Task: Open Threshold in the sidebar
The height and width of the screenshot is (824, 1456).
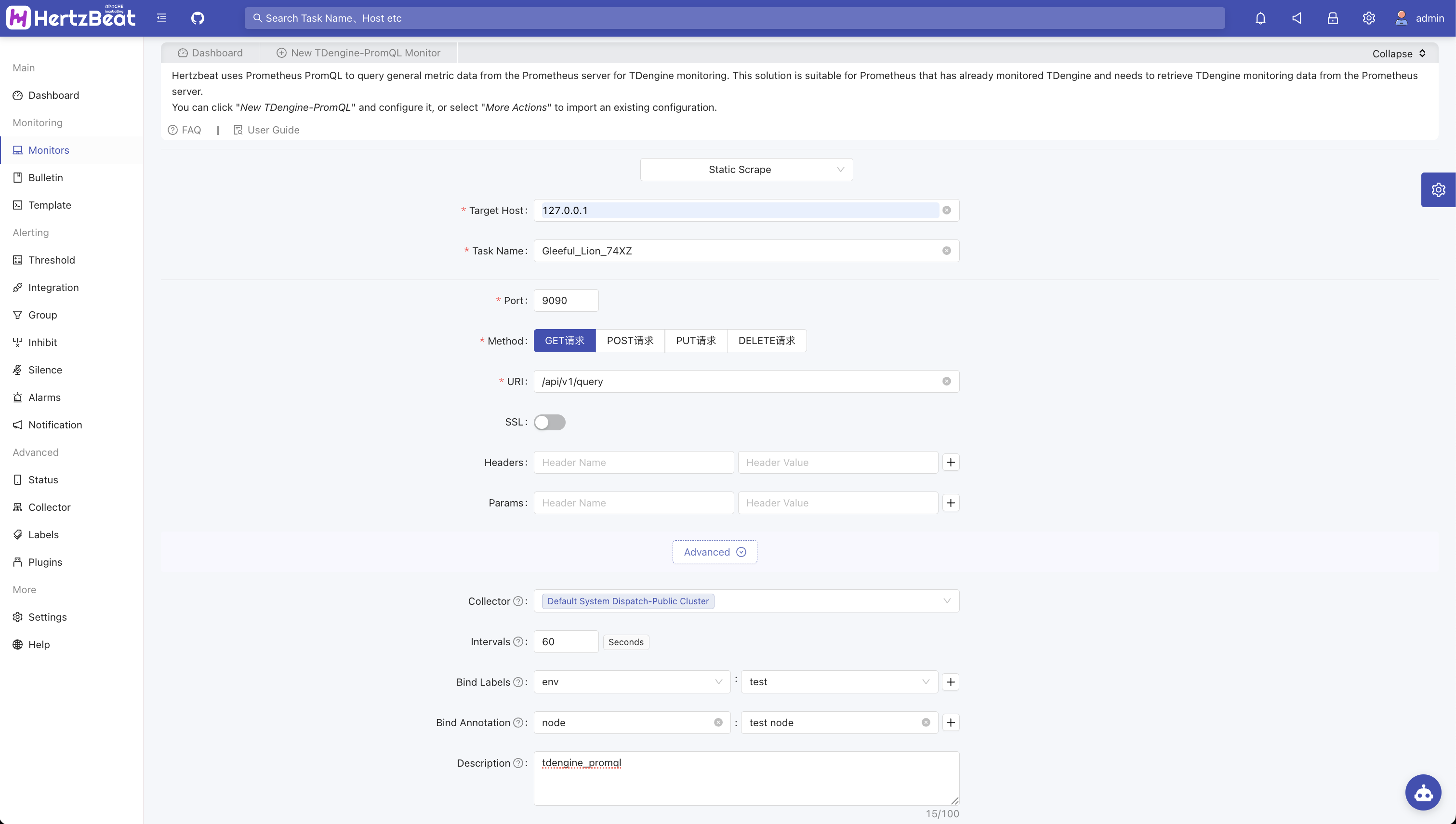Action: click(x=52, y=260)
